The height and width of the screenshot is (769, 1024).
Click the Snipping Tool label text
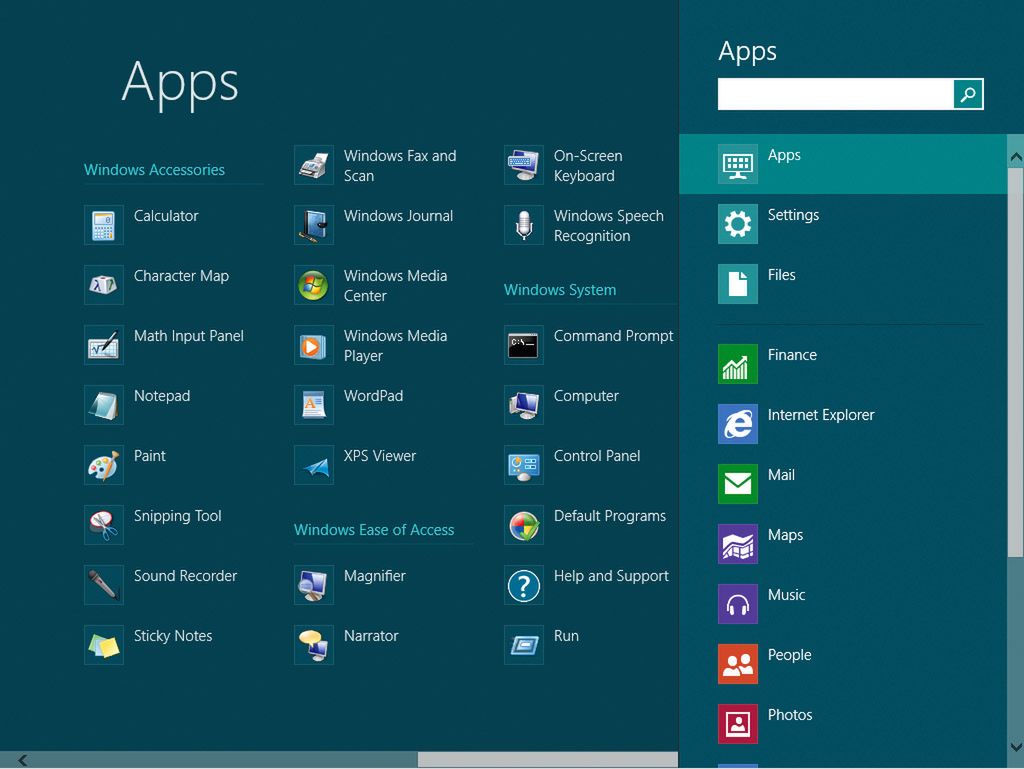tap(178, 516)
